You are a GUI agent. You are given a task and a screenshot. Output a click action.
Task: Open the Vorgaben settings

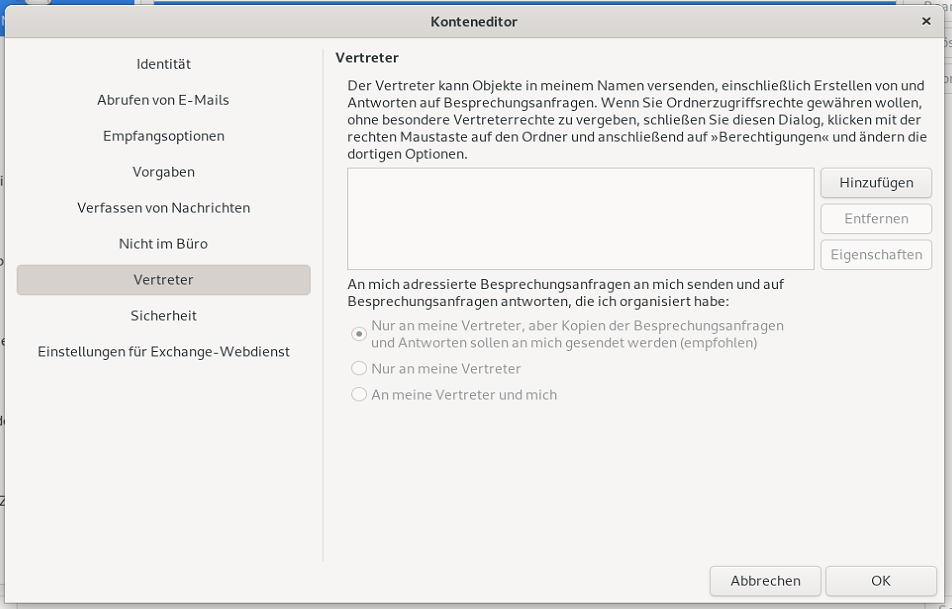click(163, 172)
